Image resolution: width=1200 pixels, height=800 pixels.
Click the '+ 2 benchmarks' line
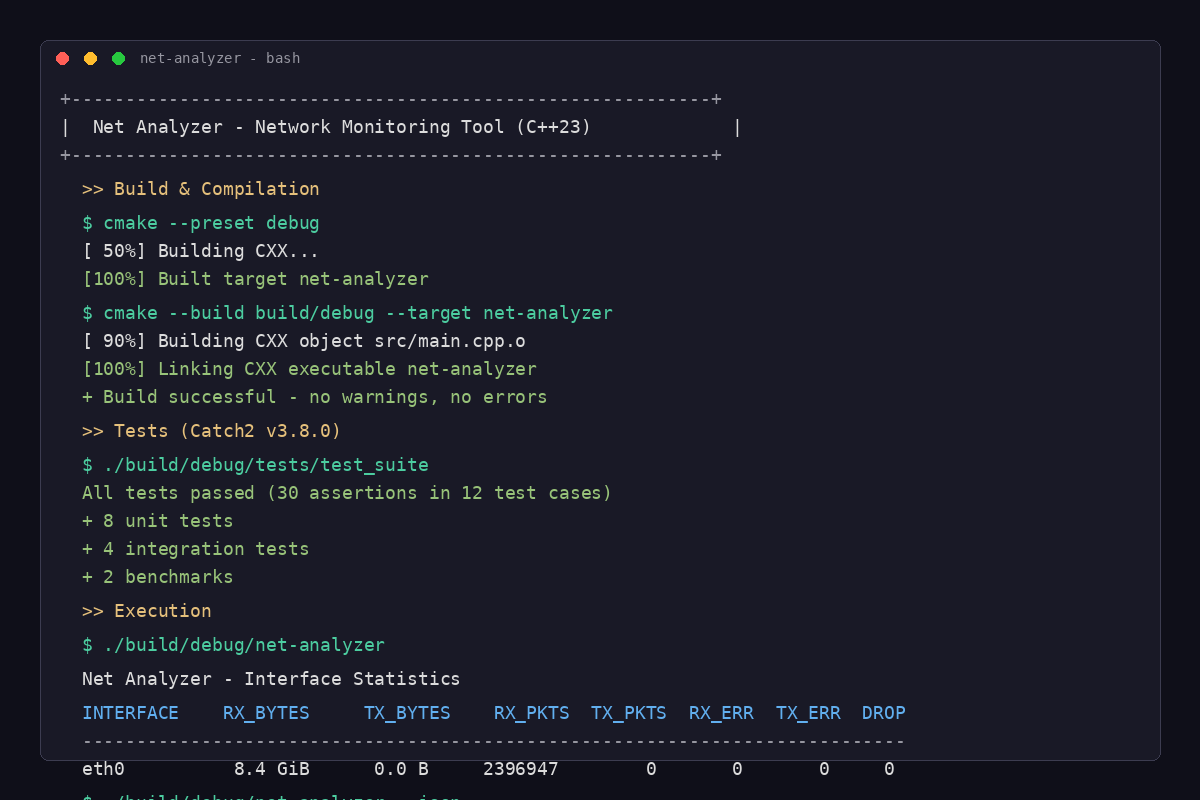click(x=158, y=577)
